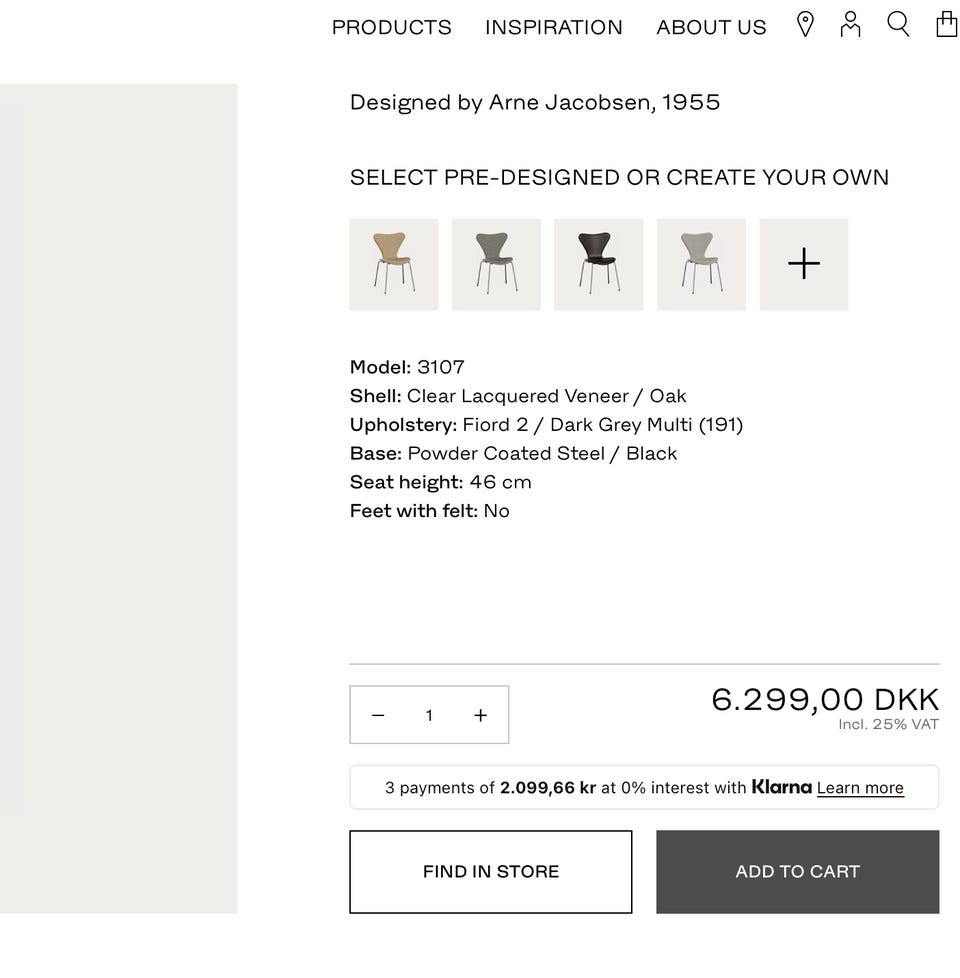The width and height of the screenshot is (960, 978).
Task: Click the Add to Cart button
Action: pos(797,872)
